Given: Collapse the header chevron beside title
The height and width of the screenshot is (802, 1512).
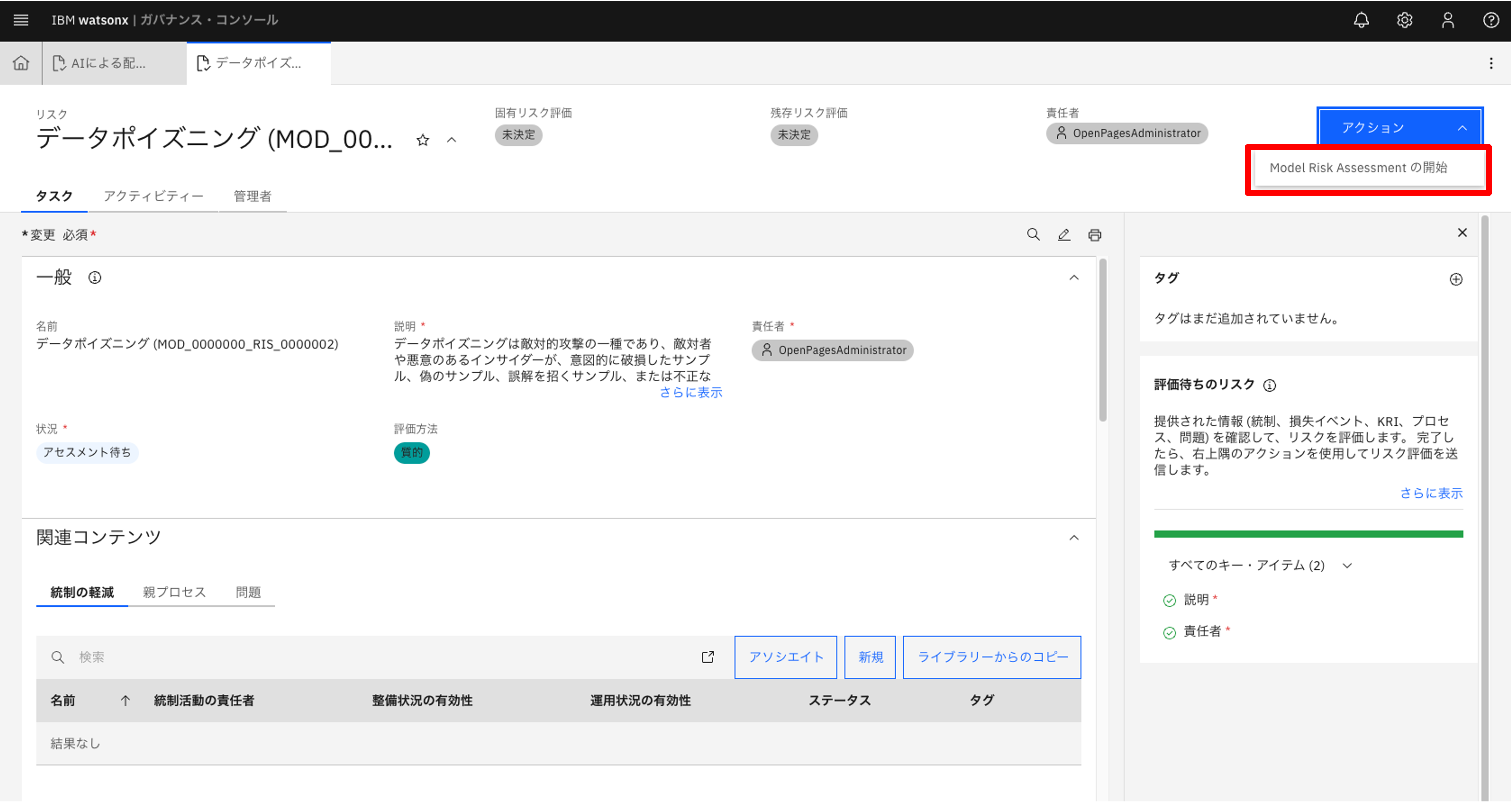Looking at the screenshot, I should [452, 140].
